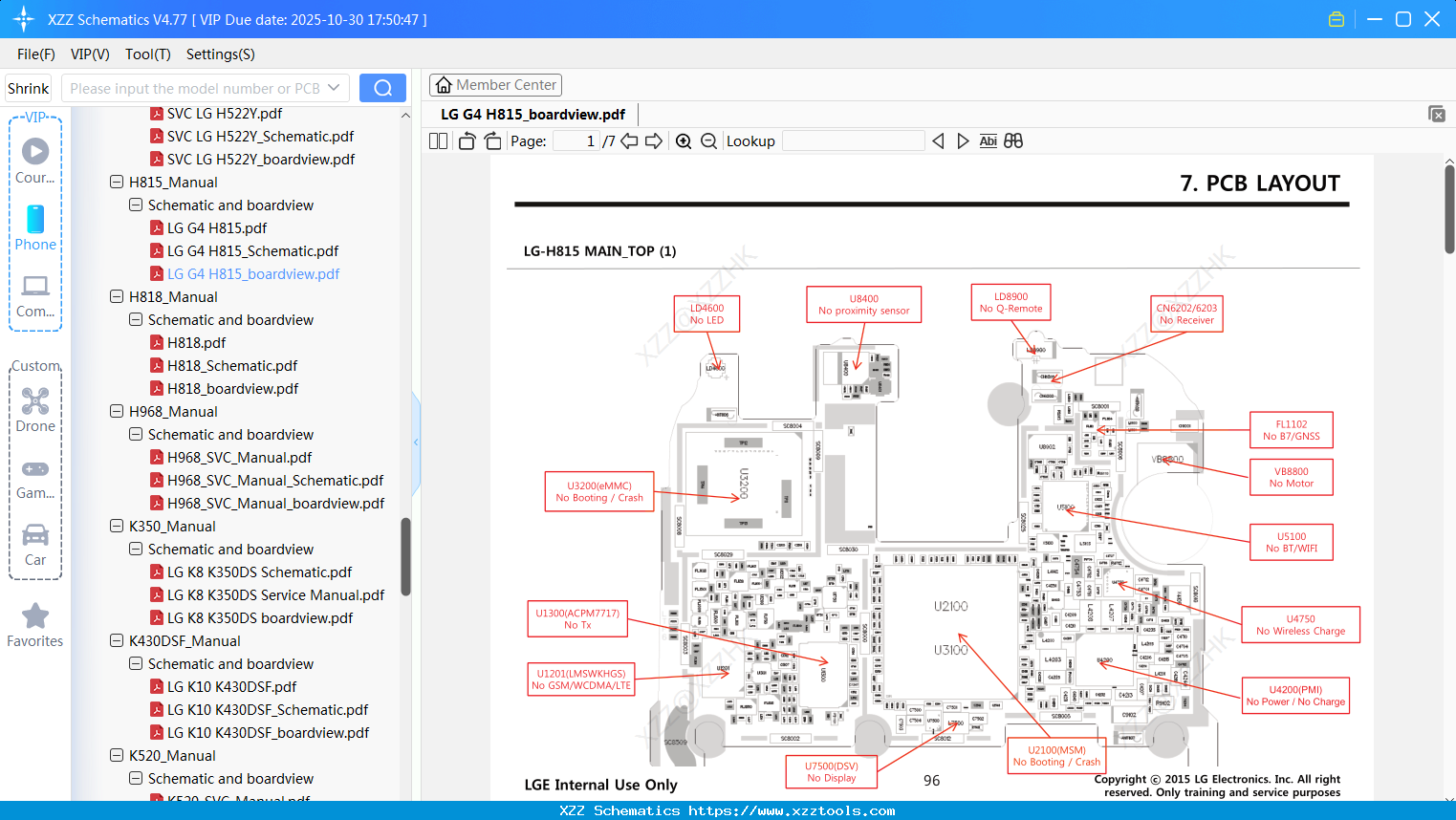Viewport: 1456px width, 820px height.
Task: Rotate the page clockwise
Action: [x=493, y=141]
